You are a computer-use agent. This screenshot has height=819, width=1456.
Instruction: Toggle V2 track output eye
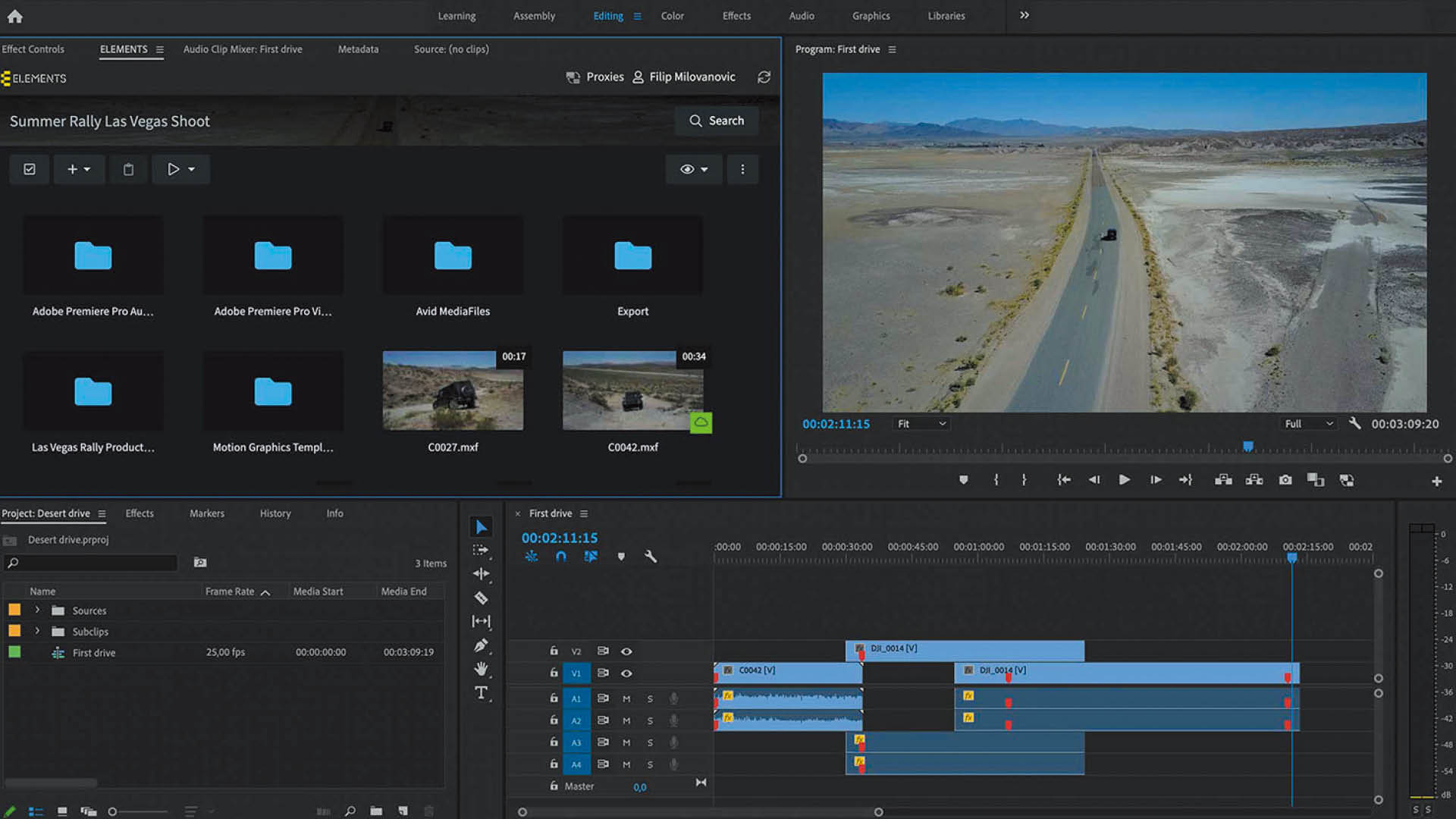pos(626,651)
